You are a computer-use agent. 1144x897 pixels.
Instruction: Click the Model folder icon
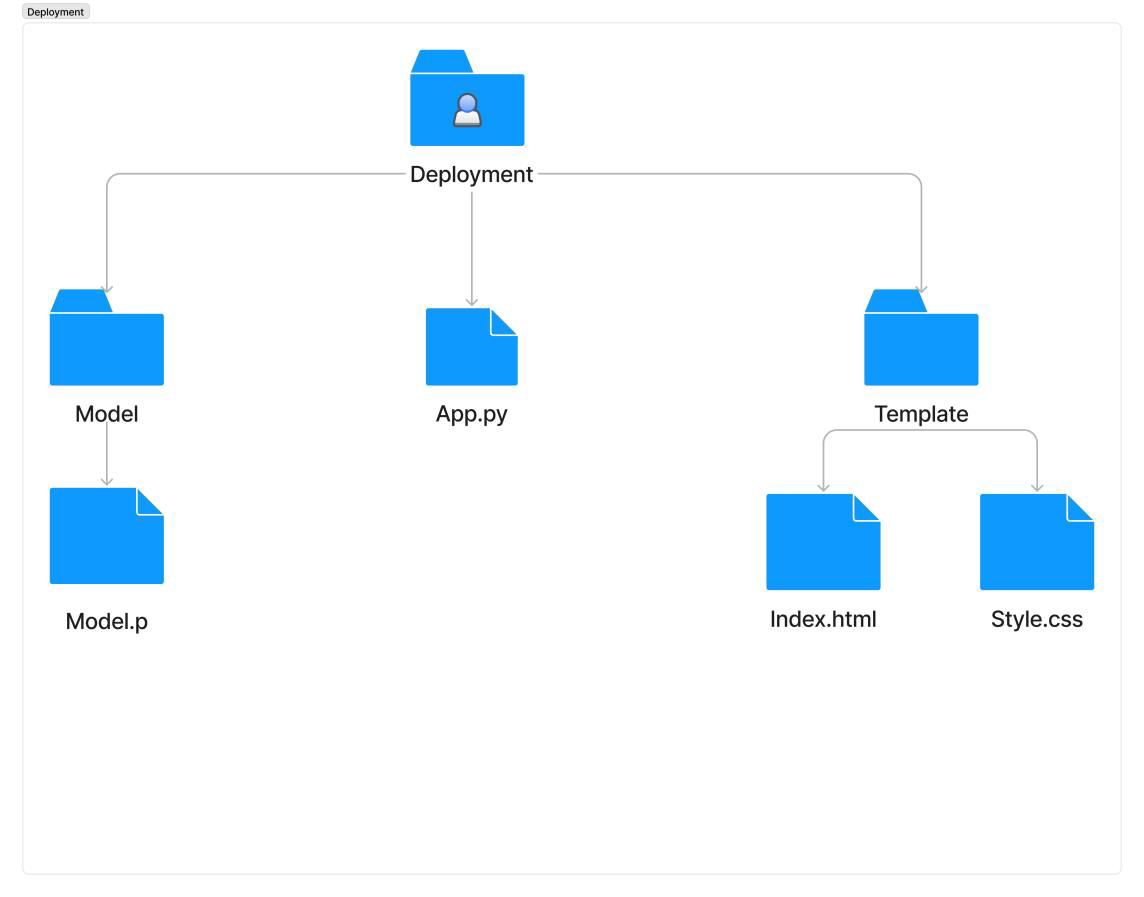click(x=107, y=337)
